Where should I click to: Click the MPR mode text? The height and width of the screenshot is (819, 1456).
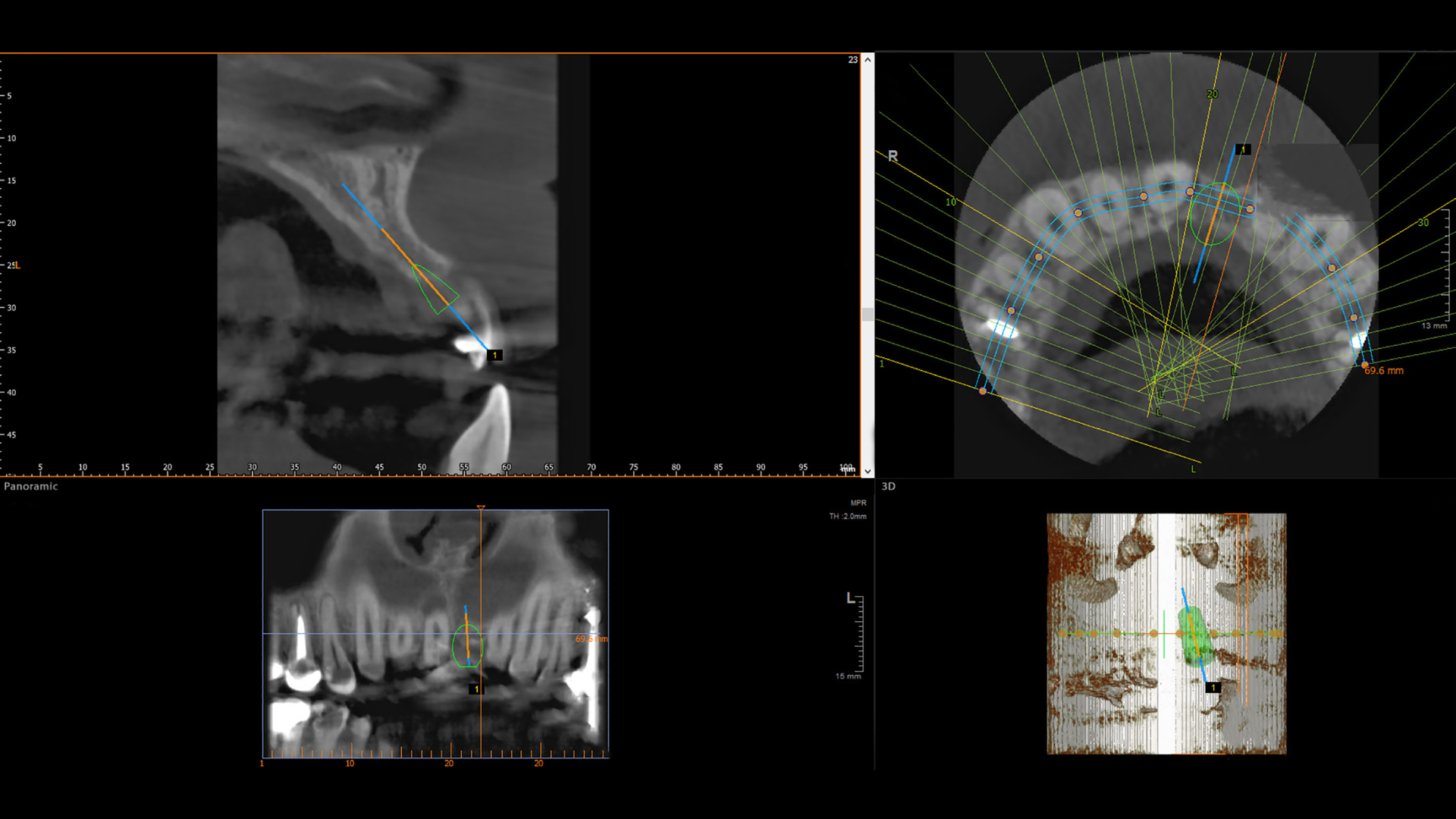[x=858, y=503]
